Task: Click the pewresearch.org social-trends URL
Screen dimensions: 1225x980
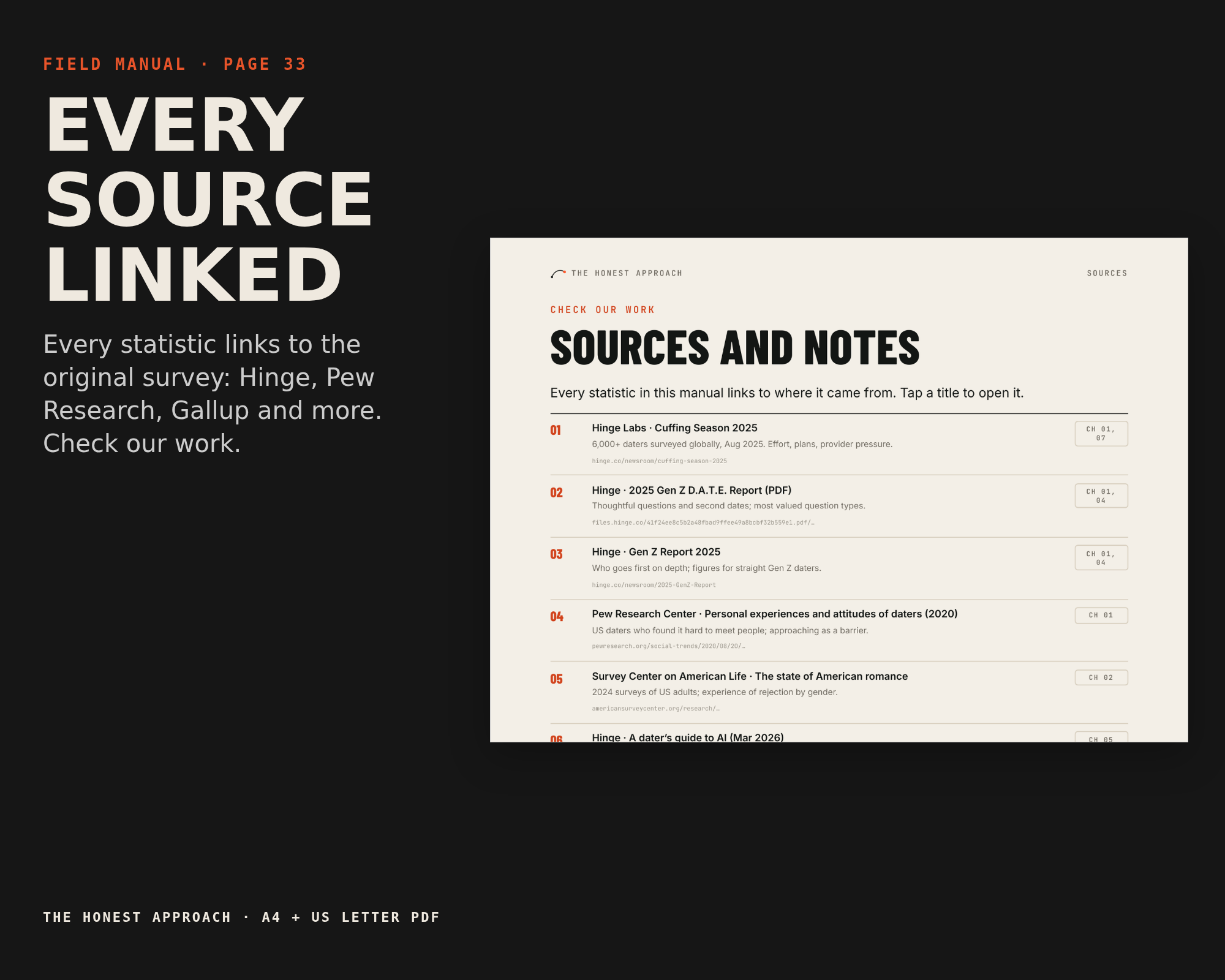Action: click(x=668, y=646)
